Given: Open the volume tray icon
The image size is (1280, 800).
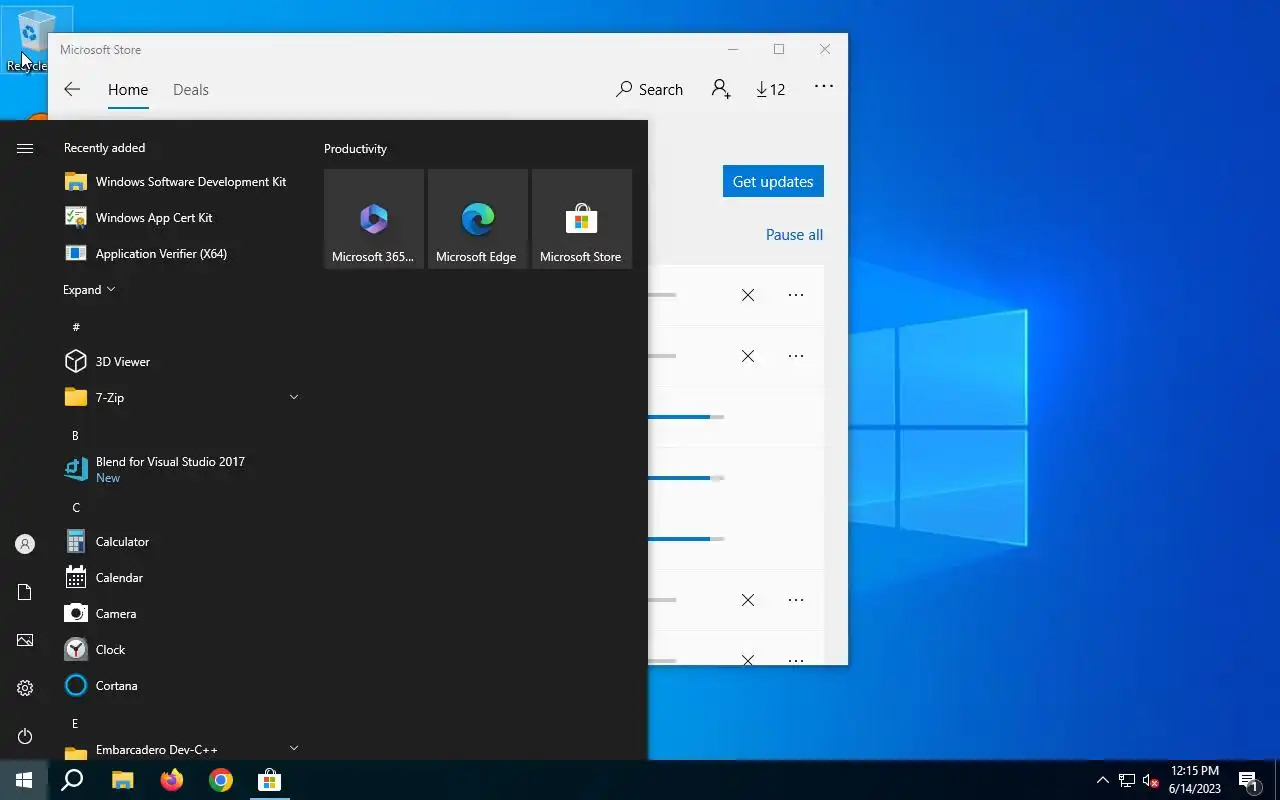Looking at the screenshot, I should tap(1151, 780).
